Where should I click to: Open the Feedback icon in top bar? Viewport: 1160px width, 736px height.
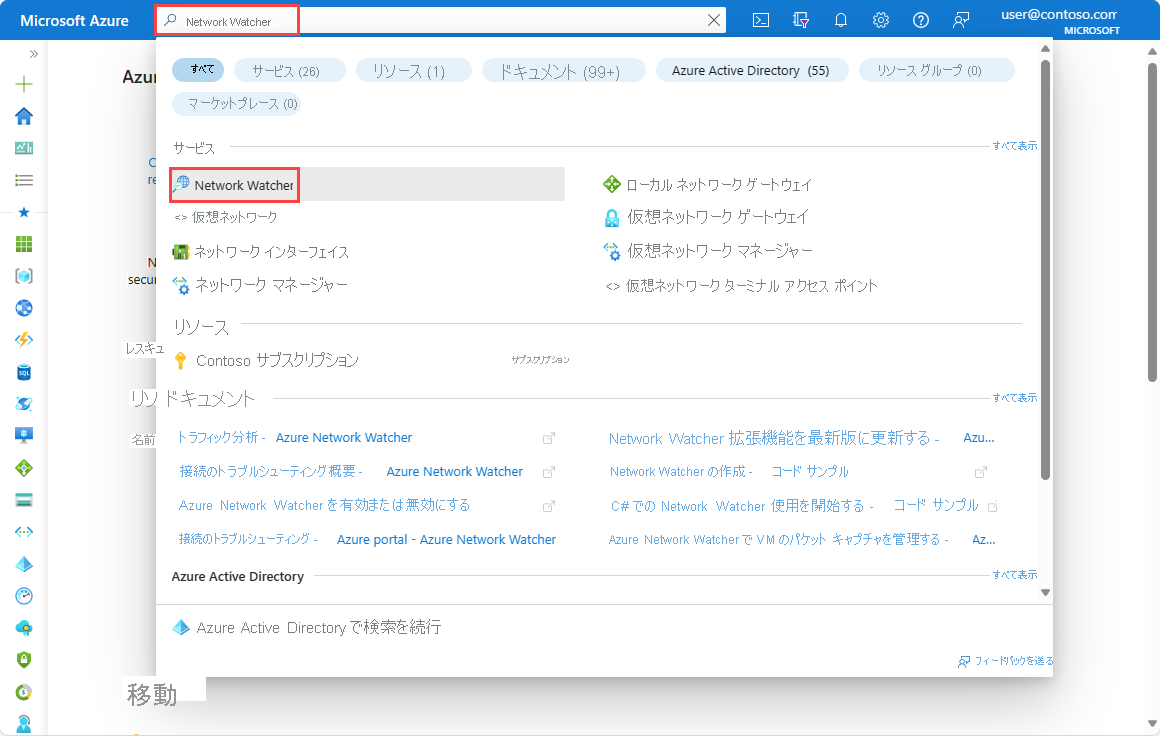tap(960, 20)
